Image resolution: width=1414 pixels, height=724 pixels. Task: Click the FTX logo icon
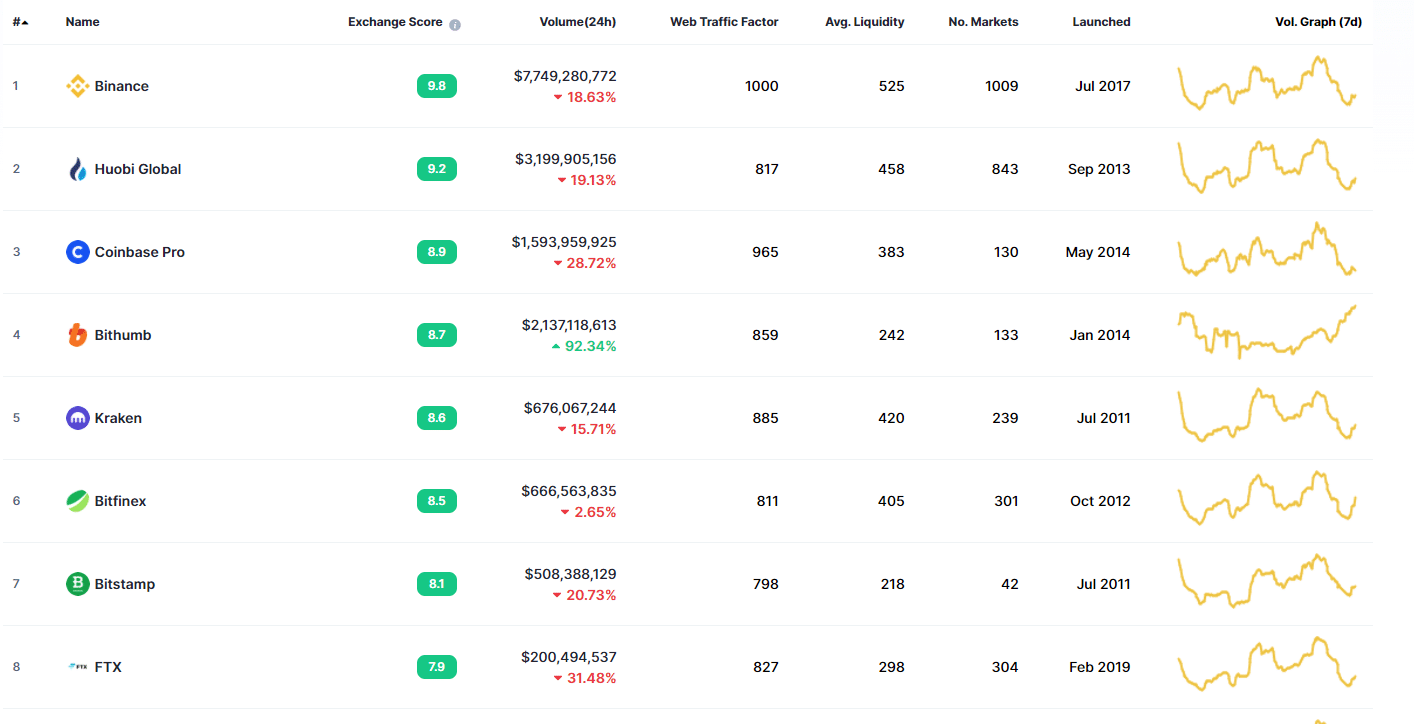[x=77, y=667]
